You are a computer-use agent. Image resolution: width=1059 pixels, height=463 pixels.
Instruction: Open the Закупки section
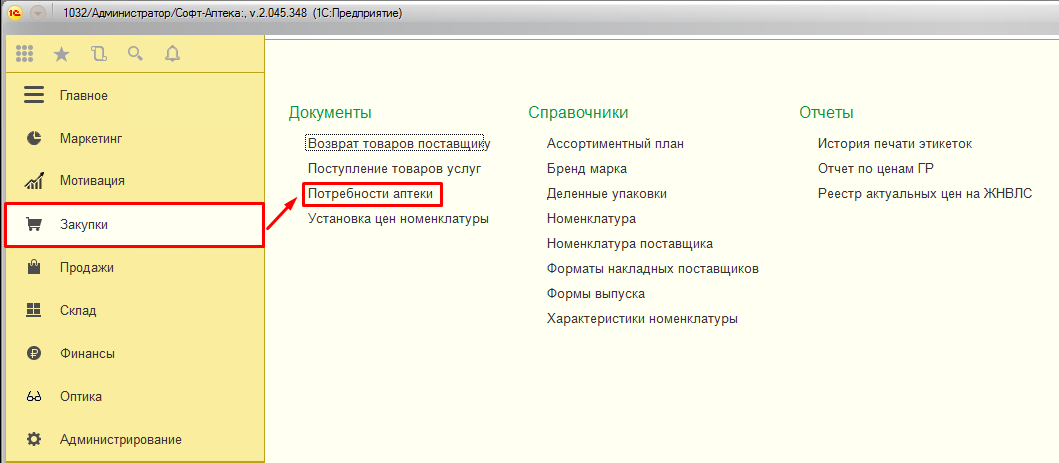[x=84, y=225]
